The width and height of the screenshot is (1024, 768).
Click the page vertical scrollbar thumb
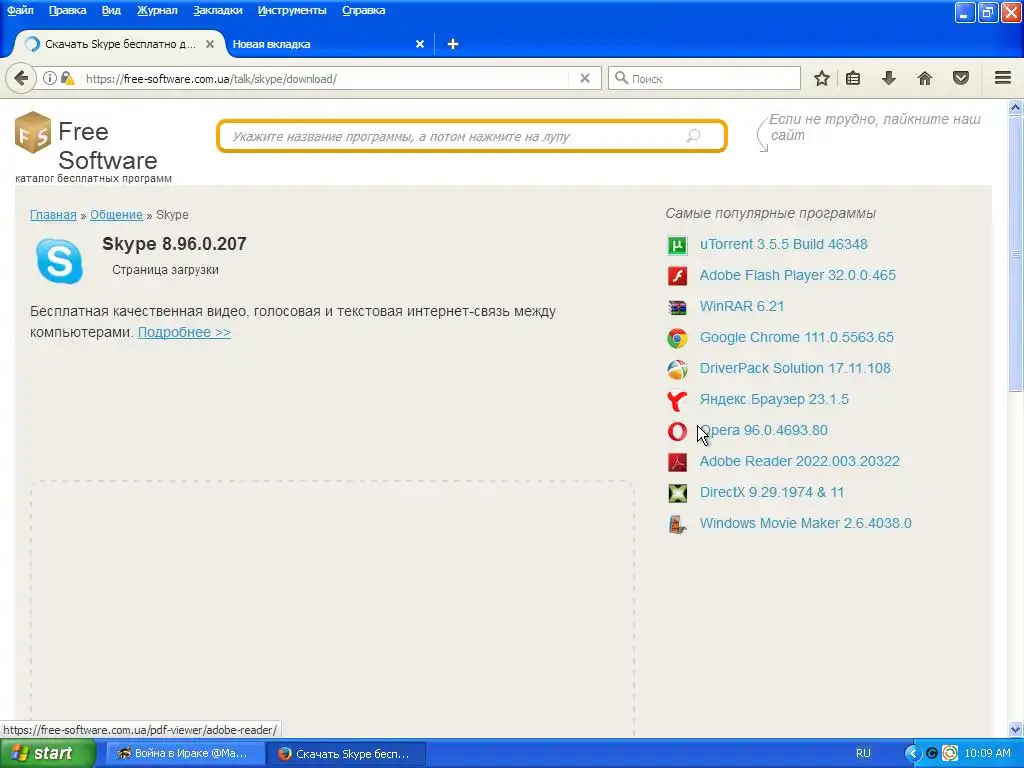tap(1015, 254)
